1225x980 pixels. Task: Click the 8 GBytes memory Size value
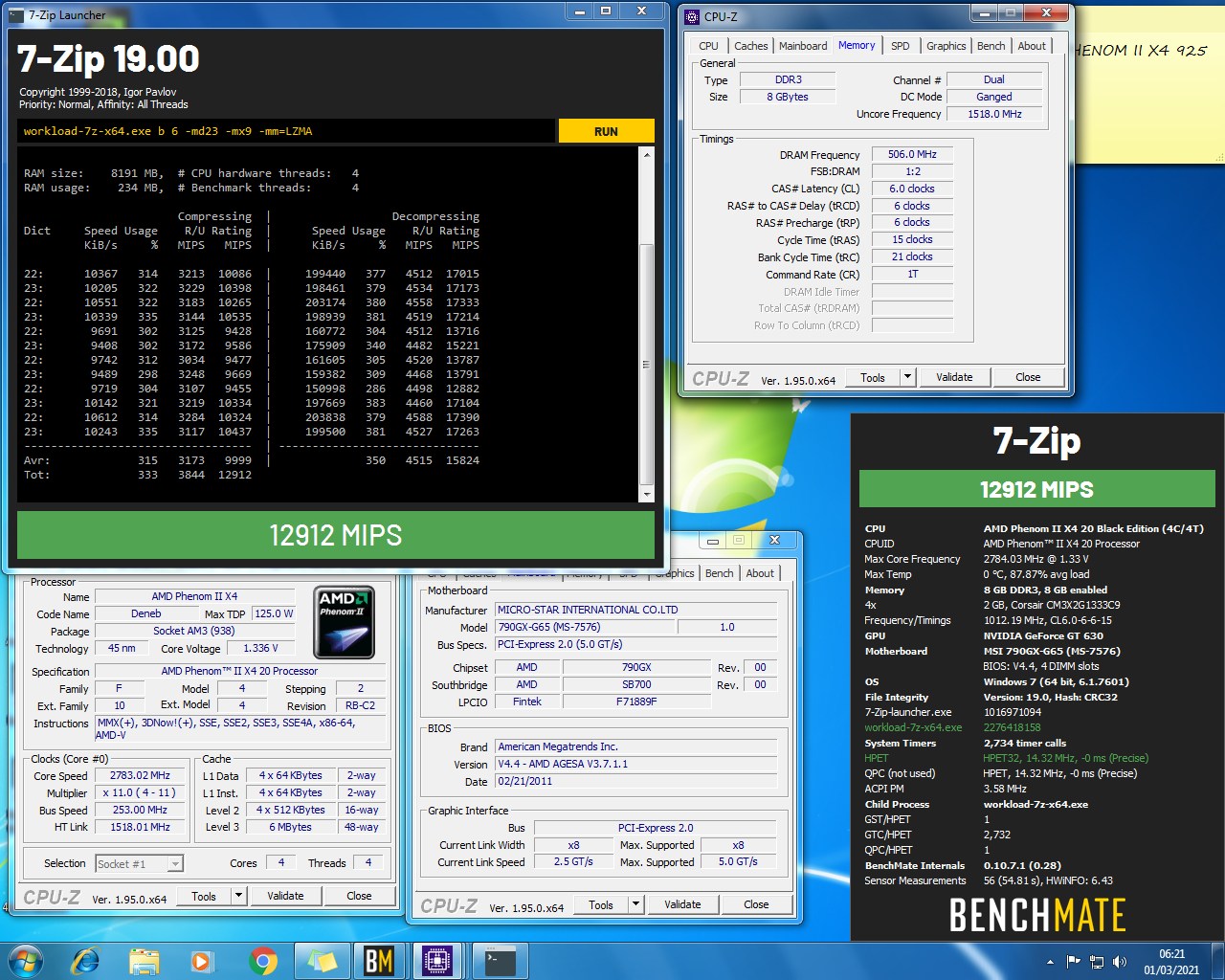point(789,97)
